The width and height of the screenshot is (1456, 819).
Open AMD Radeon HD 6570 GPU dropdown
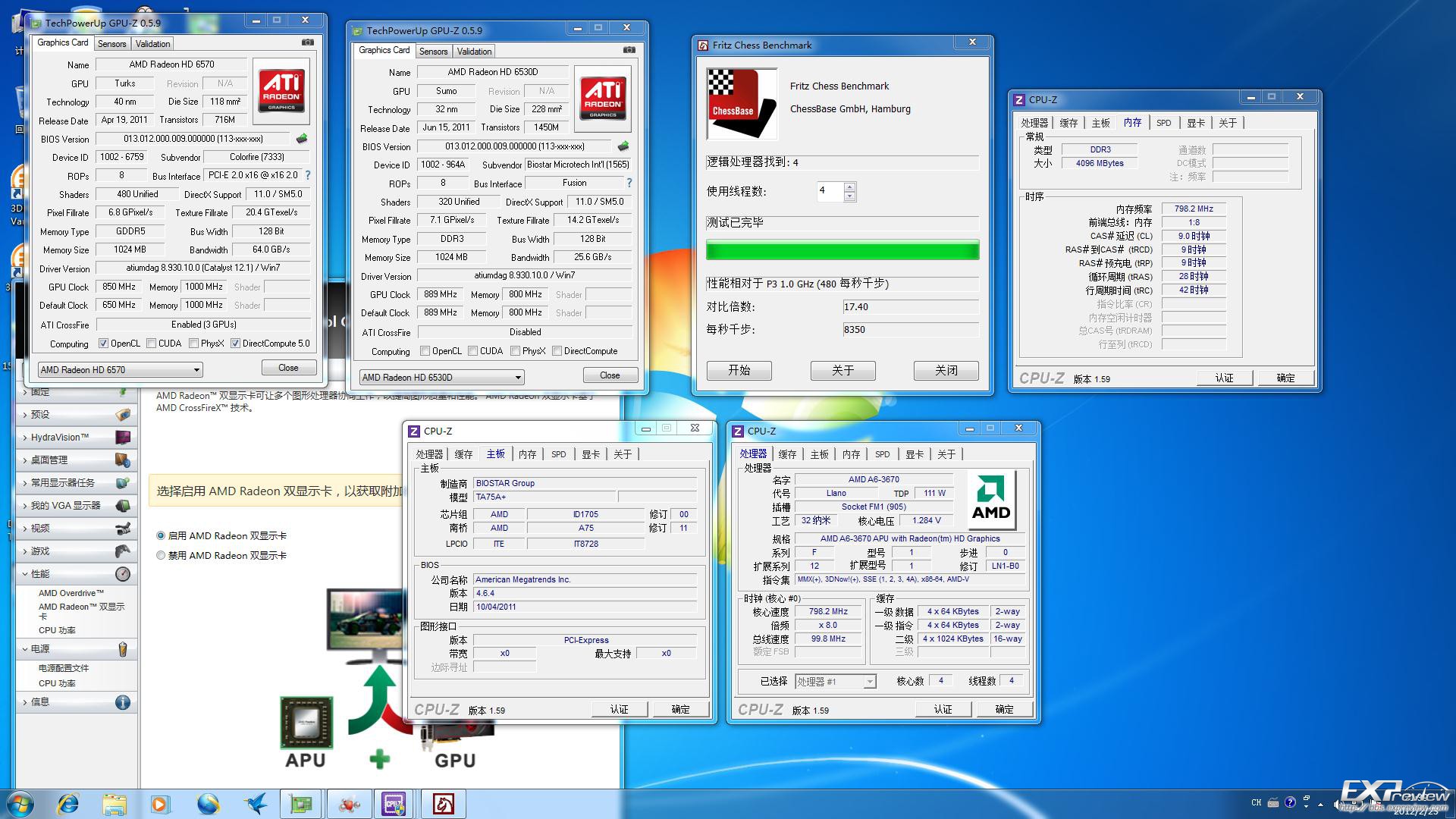121,370
